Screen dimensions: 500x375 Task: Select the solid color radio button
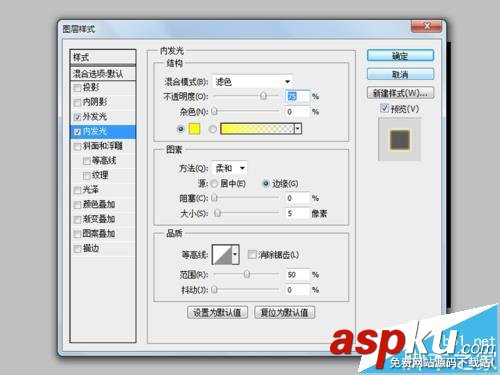pyautogui.click(x=181, y=129)
